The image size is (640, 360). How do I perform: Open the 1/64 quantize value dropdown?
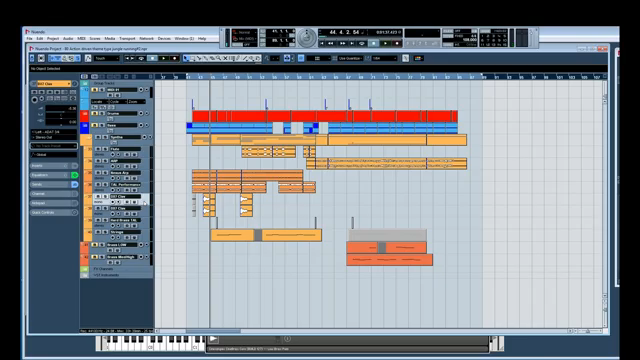[x=384, y=58]
